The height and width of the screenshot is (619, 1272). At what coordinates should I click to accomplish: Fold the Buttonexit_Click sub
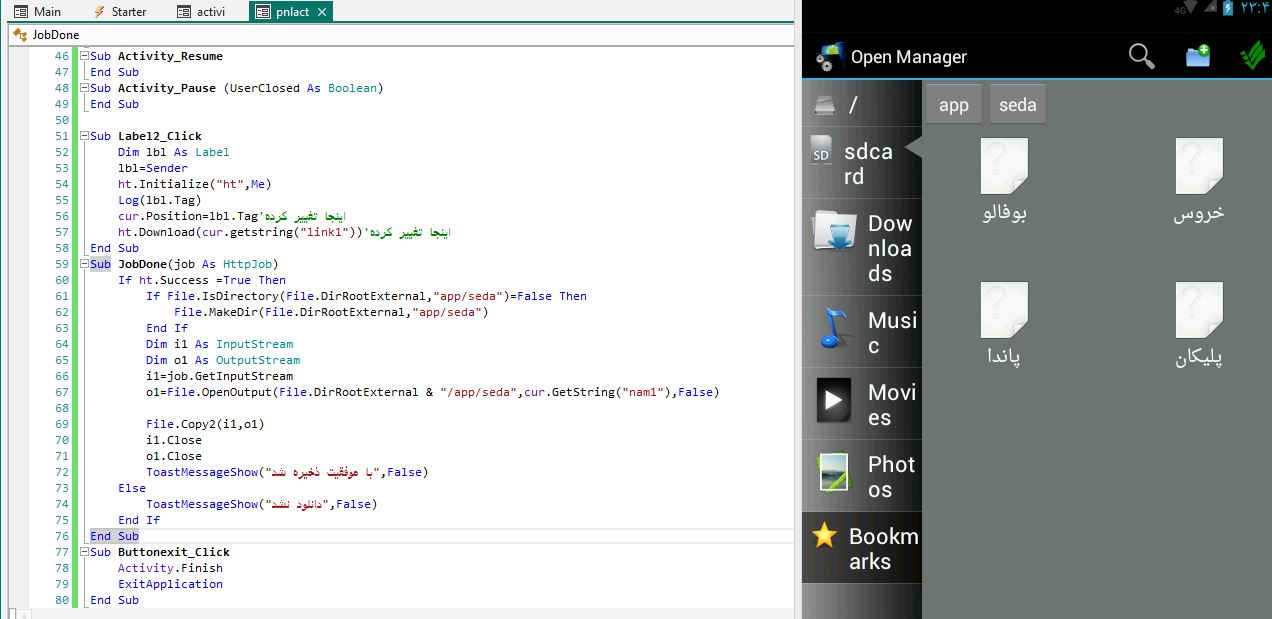pyautogui.click(x=83, y=552)
